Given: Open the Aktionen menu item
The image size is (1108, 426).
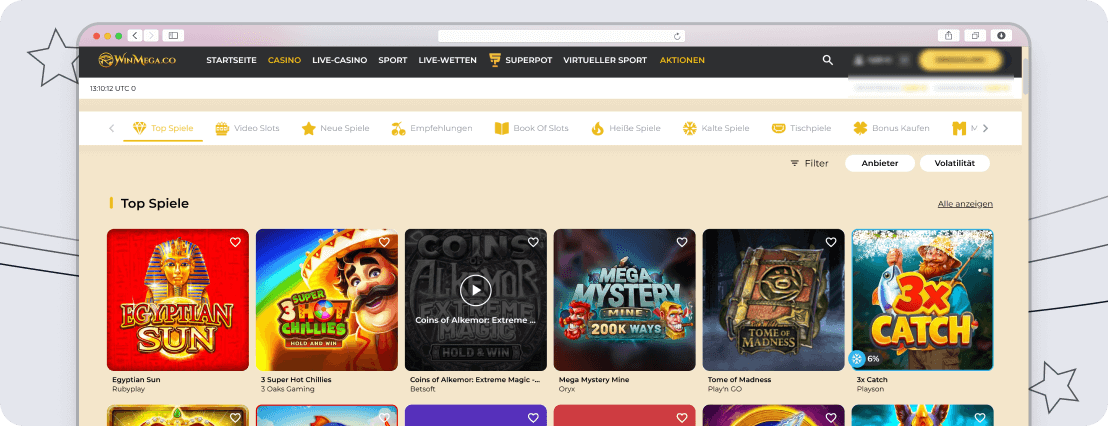Looking at the screenshot, I should coord(682,61).
